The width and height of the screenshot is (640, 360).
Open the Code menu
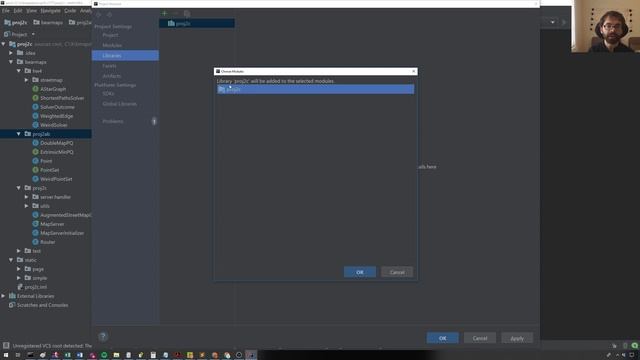click(x=70, y=11)
